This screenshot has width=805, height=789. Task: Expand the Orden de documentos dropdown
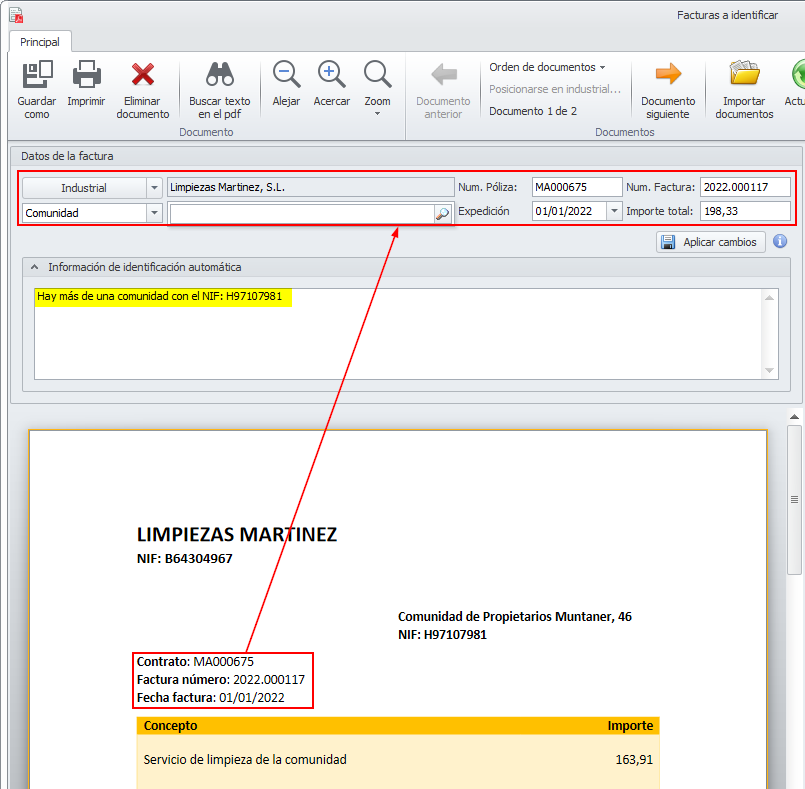[x=547, y=67]
